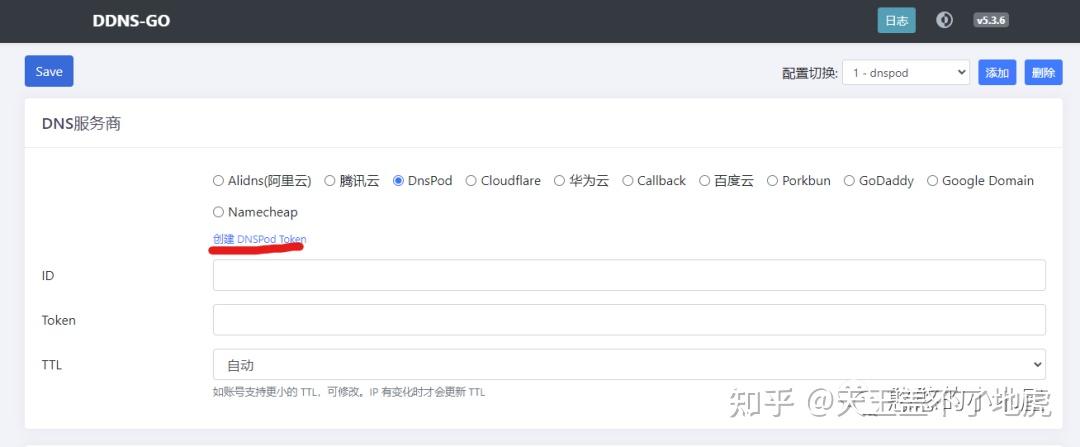The image size is (1080, 447).
Task: Select the Namecheap radio option
Action: tap(218, 212)
